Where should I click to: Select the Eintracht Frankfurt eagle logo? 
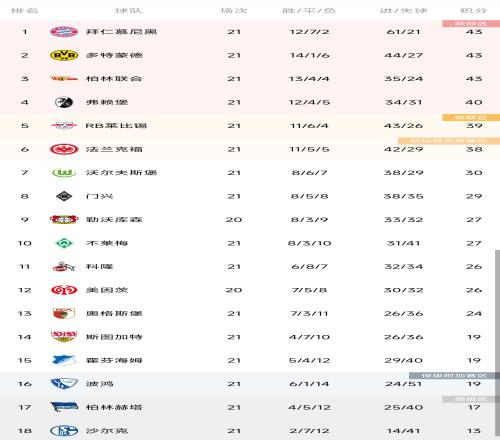point(64,149)
